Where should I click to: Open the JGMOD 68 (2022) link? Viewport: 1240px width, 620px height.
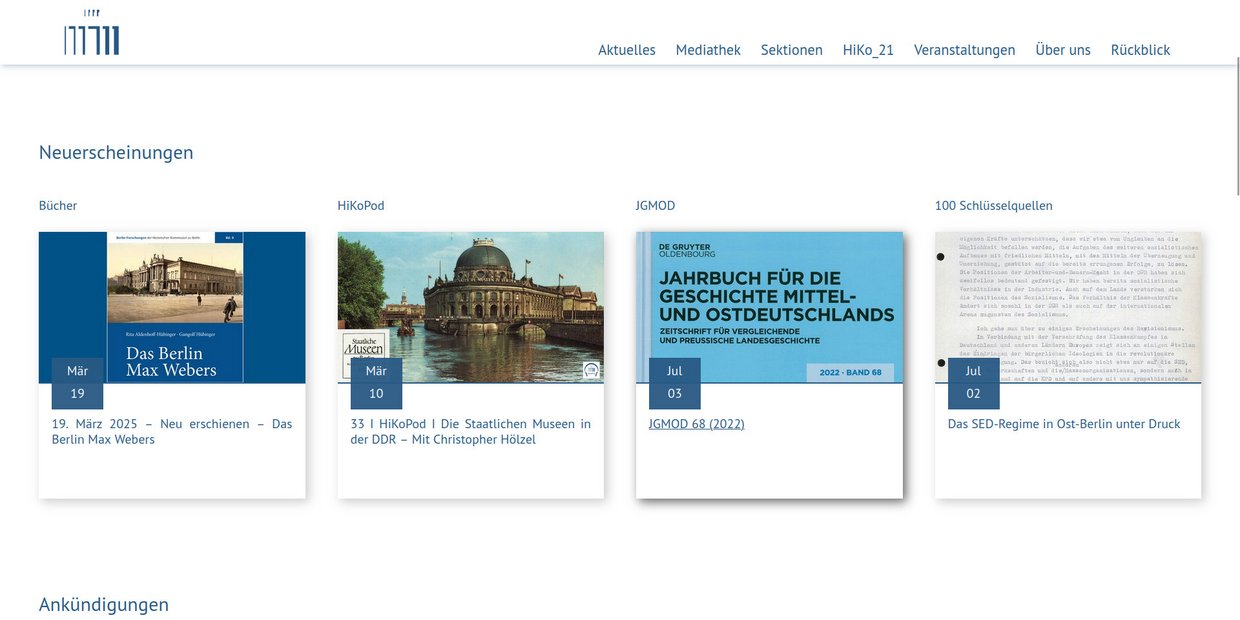pyautogui.click(x=696, y=423)
